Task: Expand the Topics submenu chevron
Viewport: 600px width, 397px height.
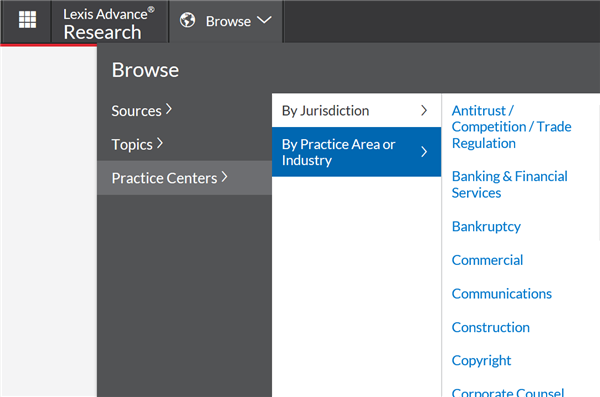Action: point(160,143)
